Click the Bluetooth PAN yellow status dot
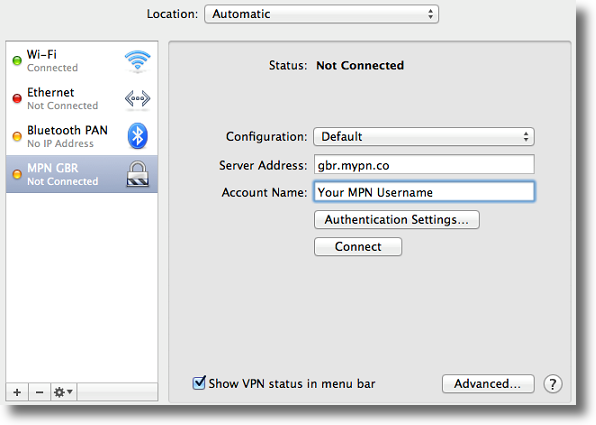596x425 pixels. point(17,136)
